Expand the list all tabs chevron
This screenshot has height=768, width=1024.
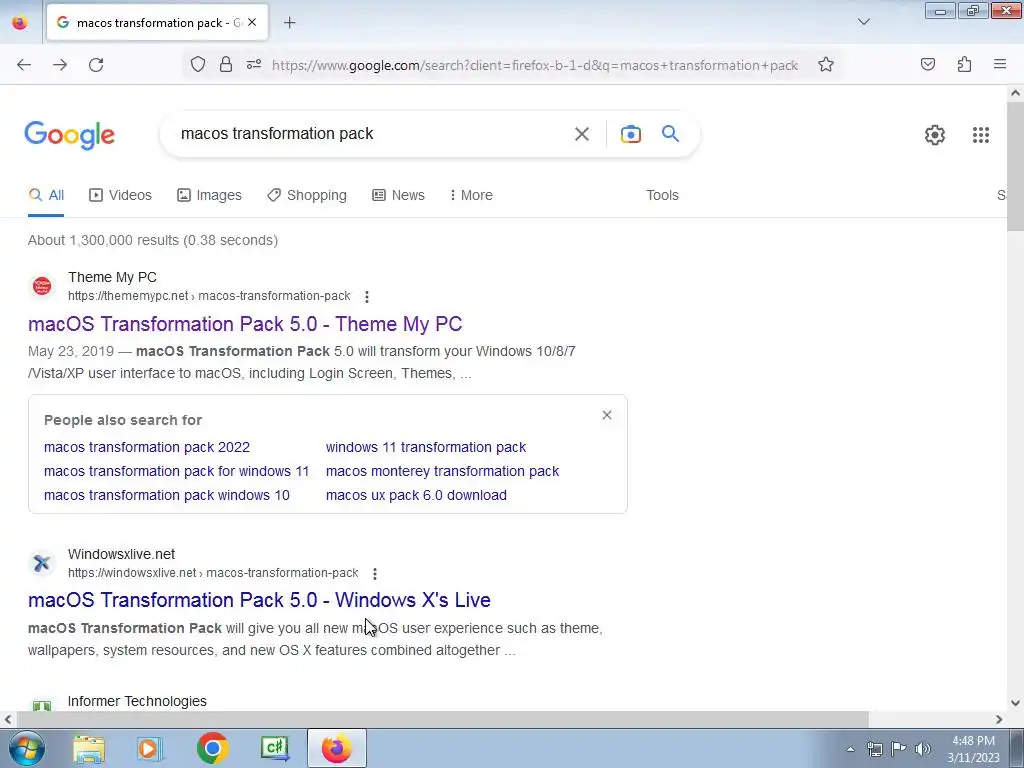pos(863,22)
